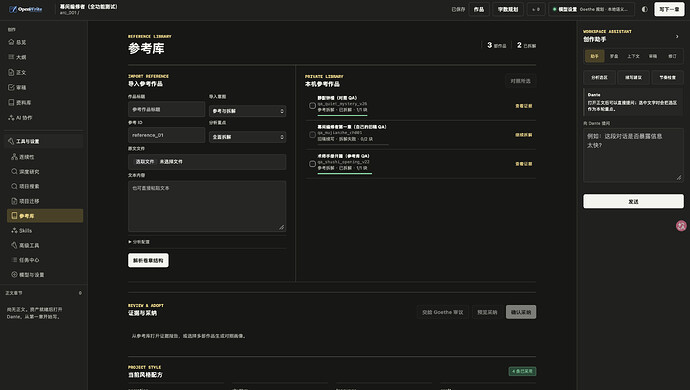This screenshot has height=390, width=690.
Task: Click 查看证据 for qa_shushi_opening_v22 row
Action: point(524,164)
